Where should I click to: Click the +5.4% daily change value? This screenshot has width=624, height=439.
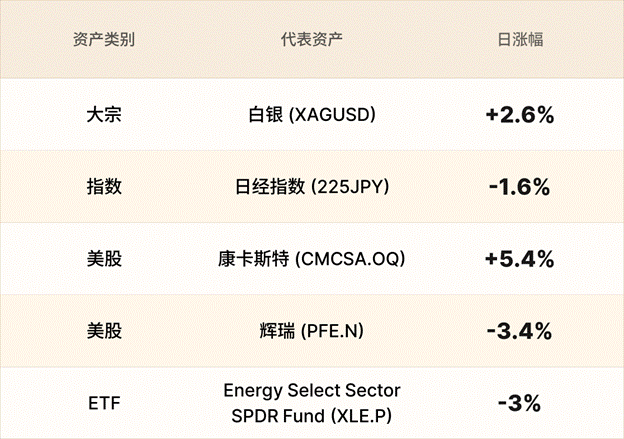coord(520,259)
